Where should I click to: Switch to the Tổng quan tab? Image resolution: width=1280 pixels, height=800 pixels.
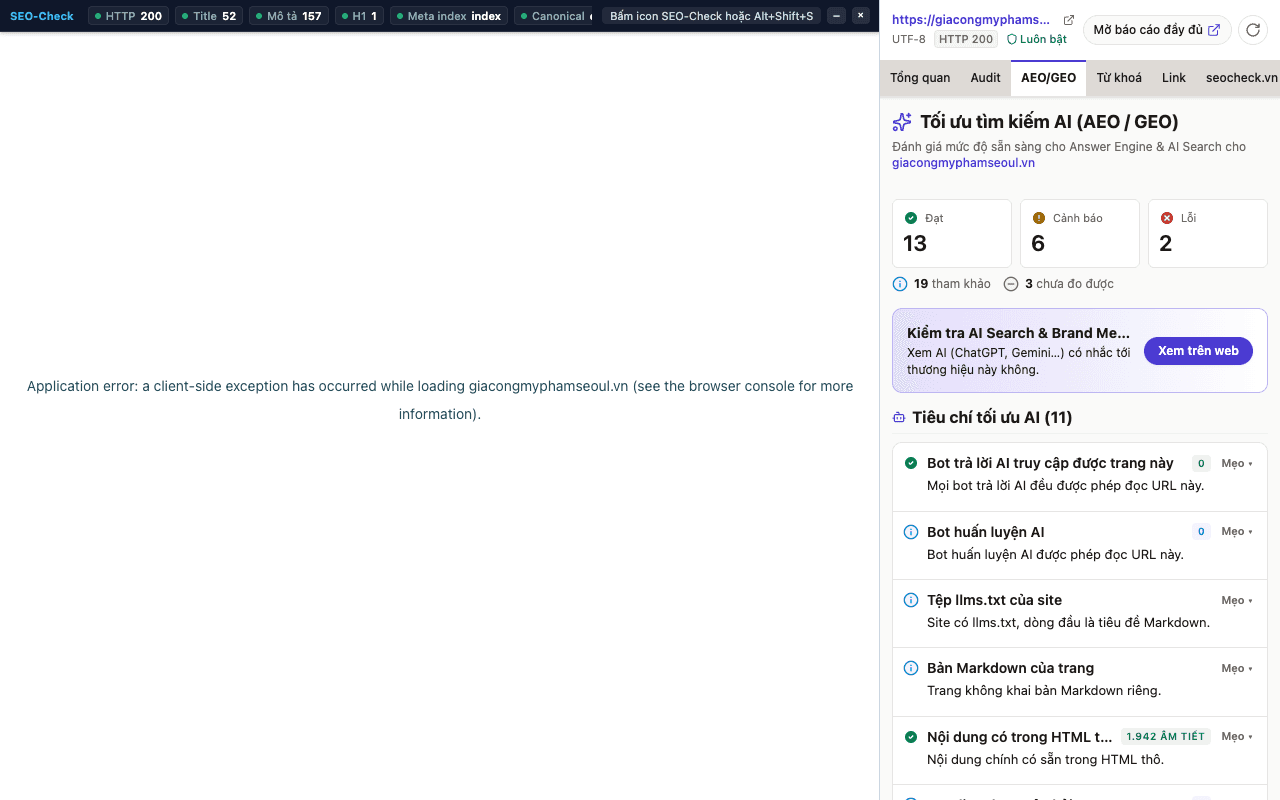920,78
